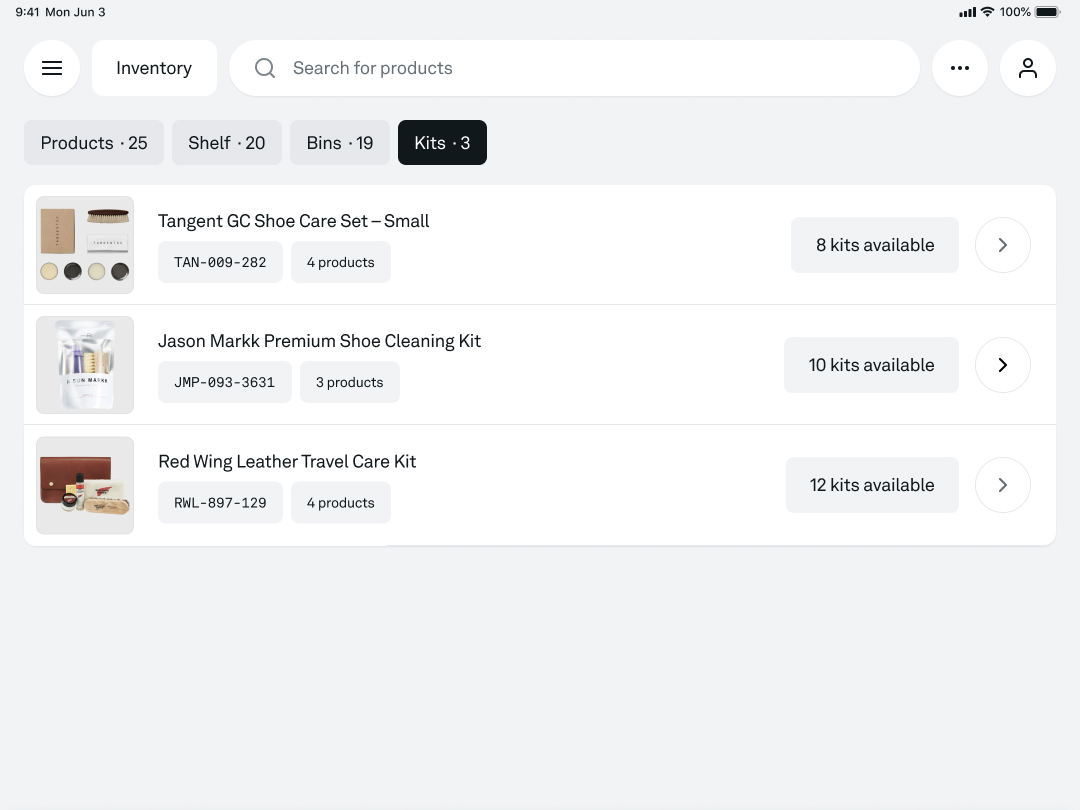Tap the cellular signal bars icon
The image size is (1080, 810).
pos(967,12)
